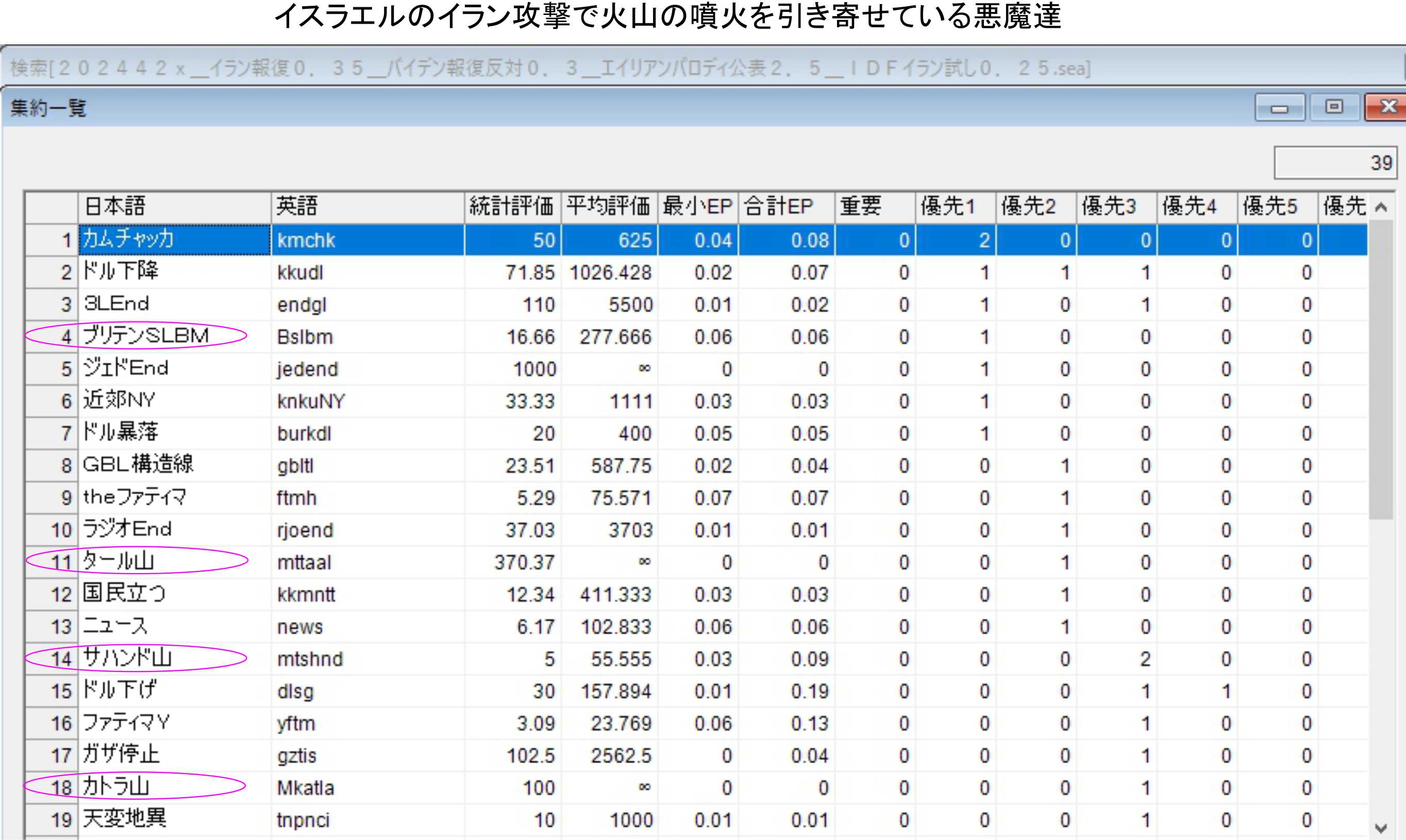Screen dimensions: 1406x840
Task: Click the Bslbm English cell
Action: [x=368, y=337]
